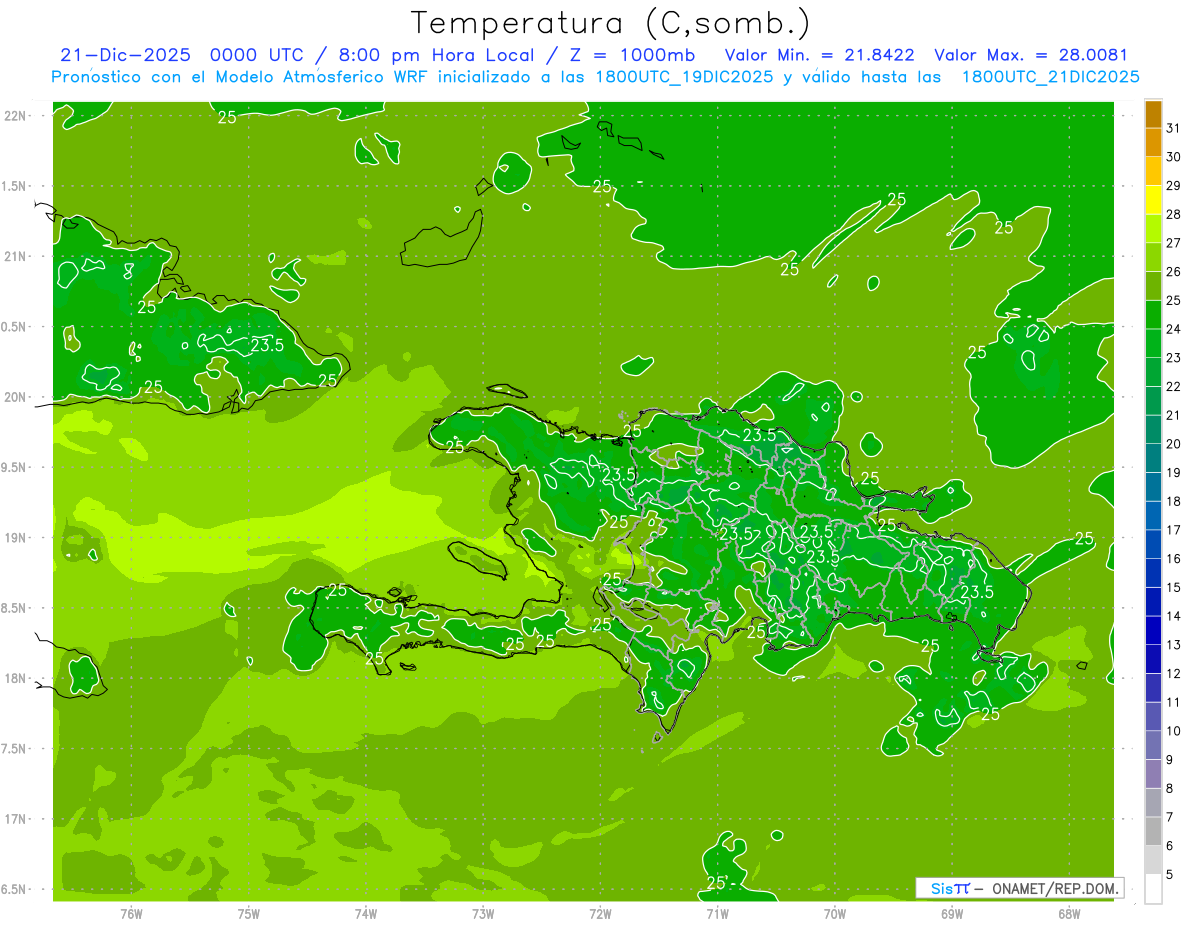Click the '0000 UTC' time label
This screenshot has height=927, width=1200.
255,55
